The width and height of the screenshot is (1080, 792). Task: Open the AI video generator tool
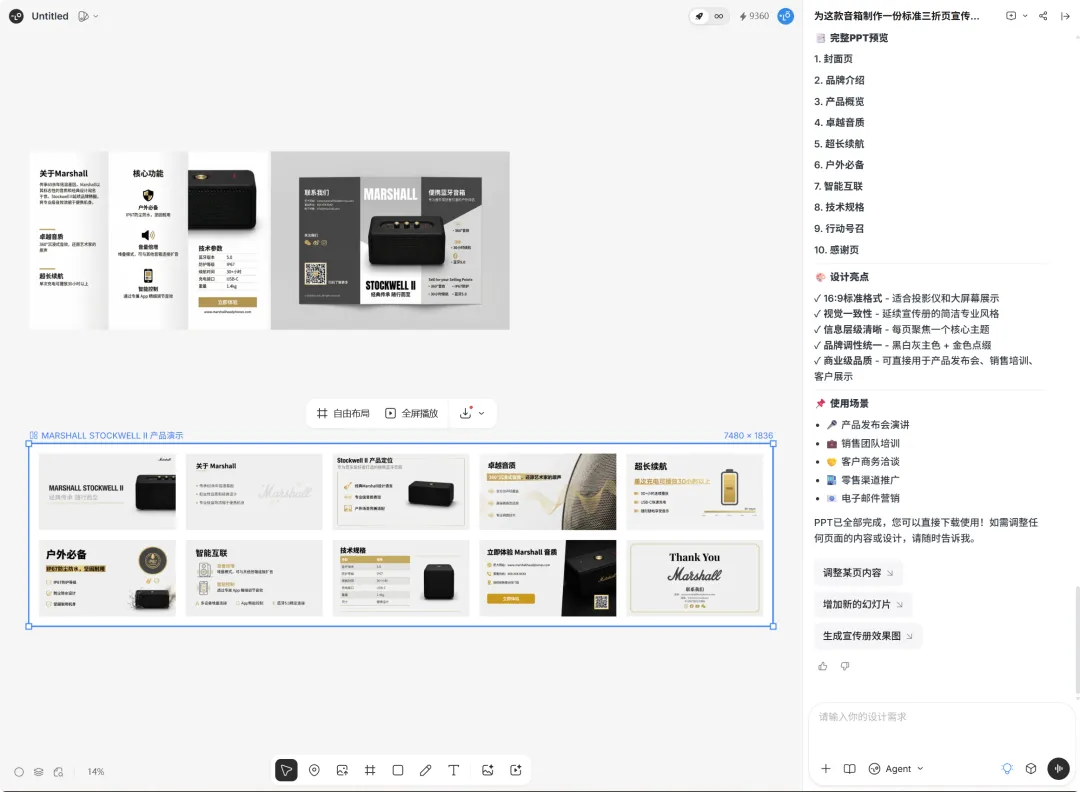516,770
